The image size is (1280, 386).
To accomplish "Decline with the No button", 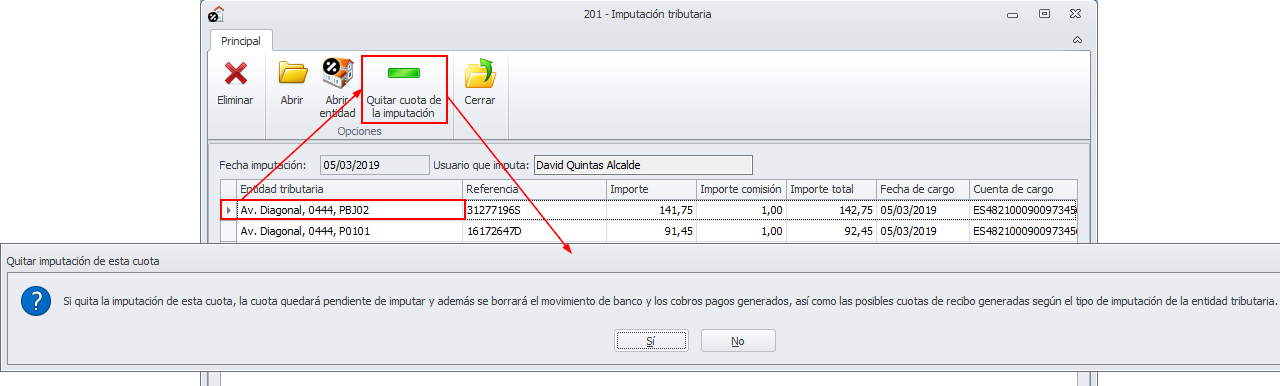I will pos(738,341).
